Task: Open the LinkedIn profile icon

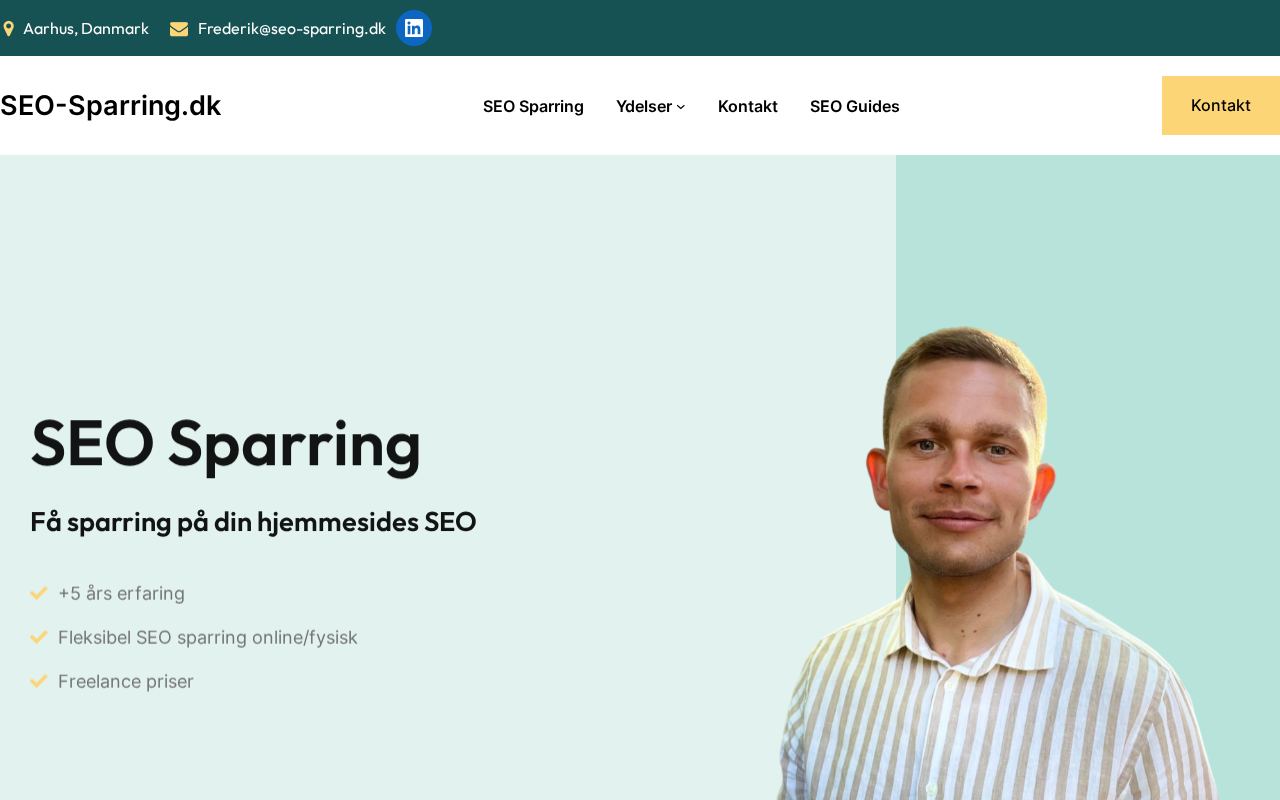Action: [x=414, y=28]
